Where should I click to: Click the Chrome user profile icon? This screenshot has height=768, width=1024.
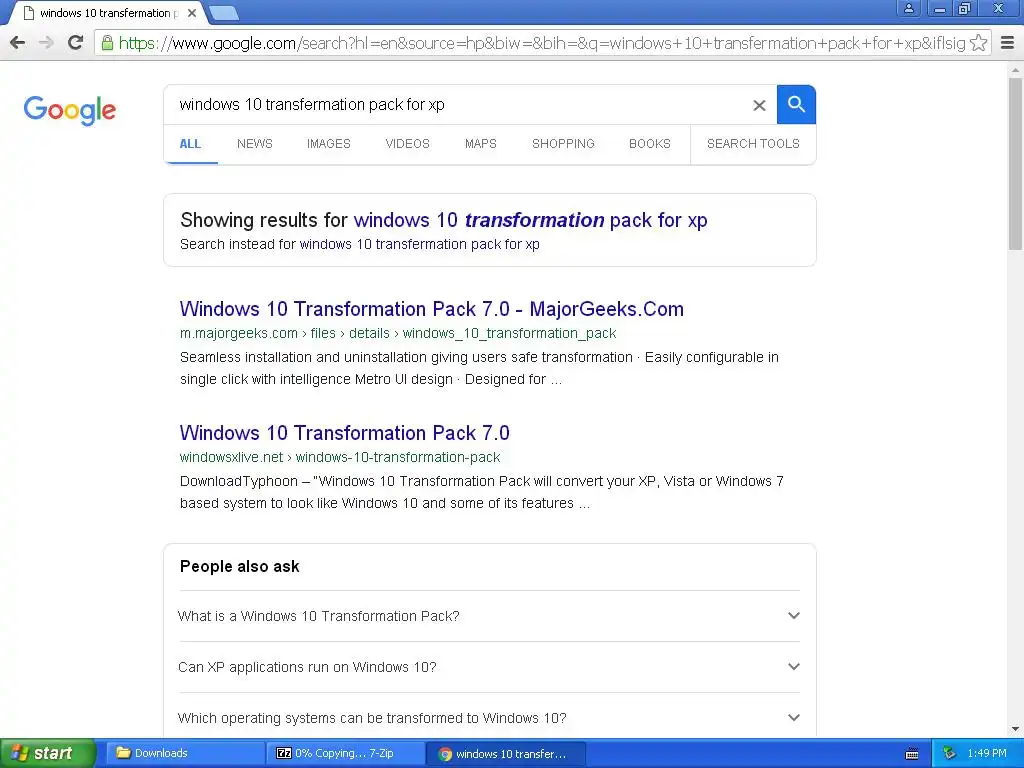(x=908, y=8)
